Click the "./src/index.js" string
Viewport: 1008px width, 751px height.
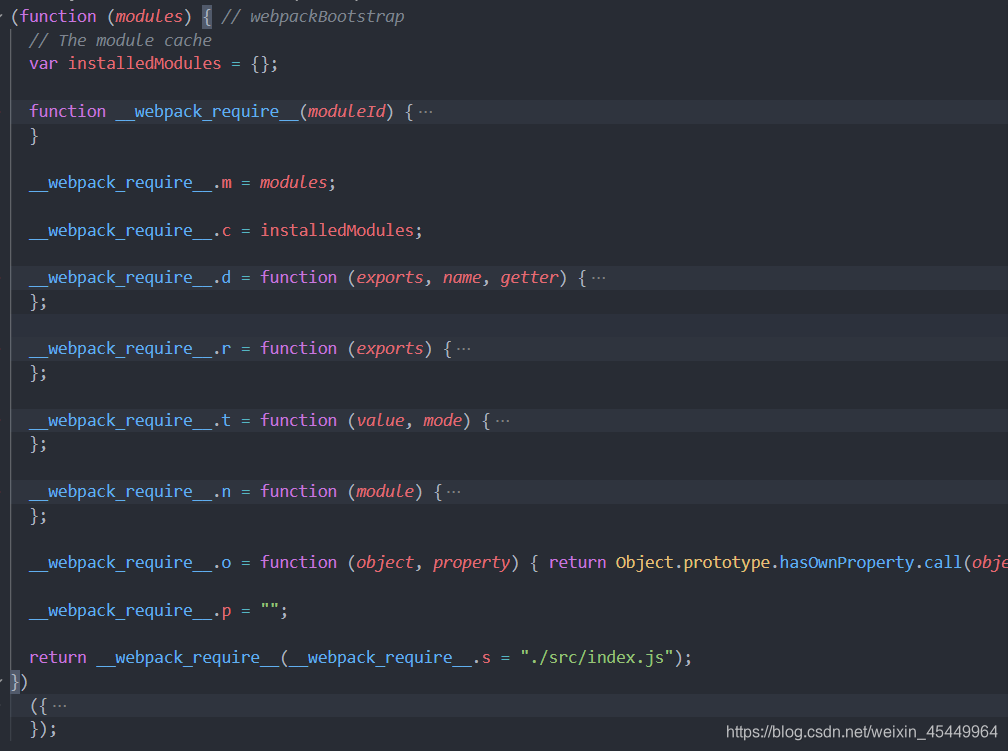(597, 658)
